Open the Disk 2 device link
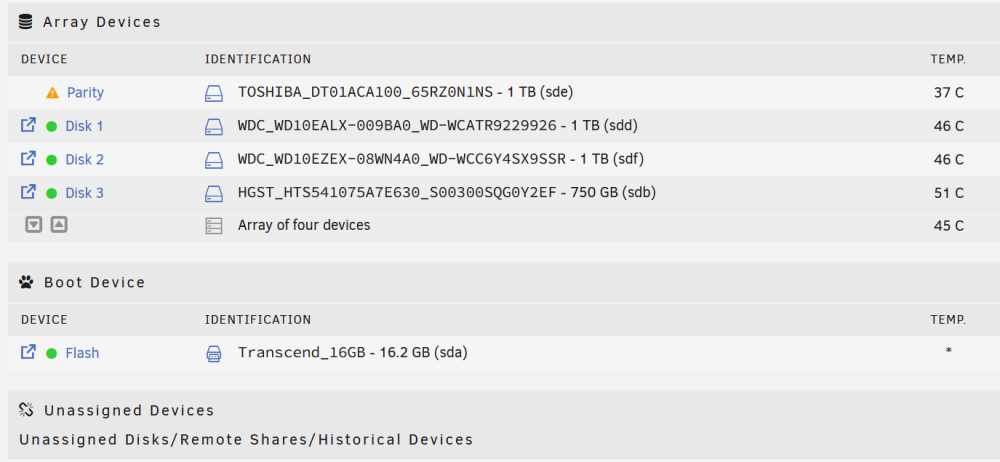The height and width of the screenshot is (462, 1000). 84,160
